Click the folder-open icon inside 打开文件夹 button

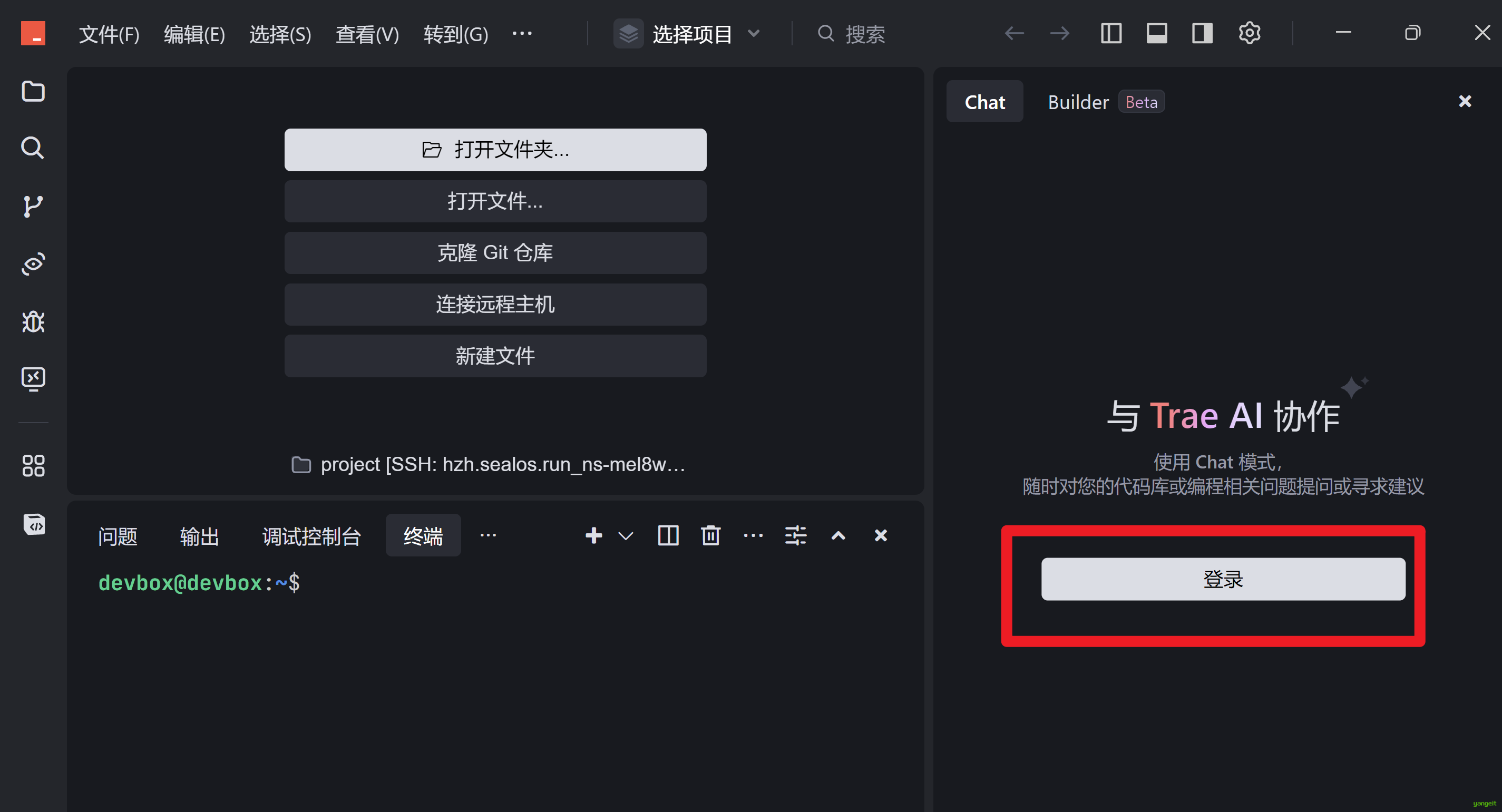[431, 150]
